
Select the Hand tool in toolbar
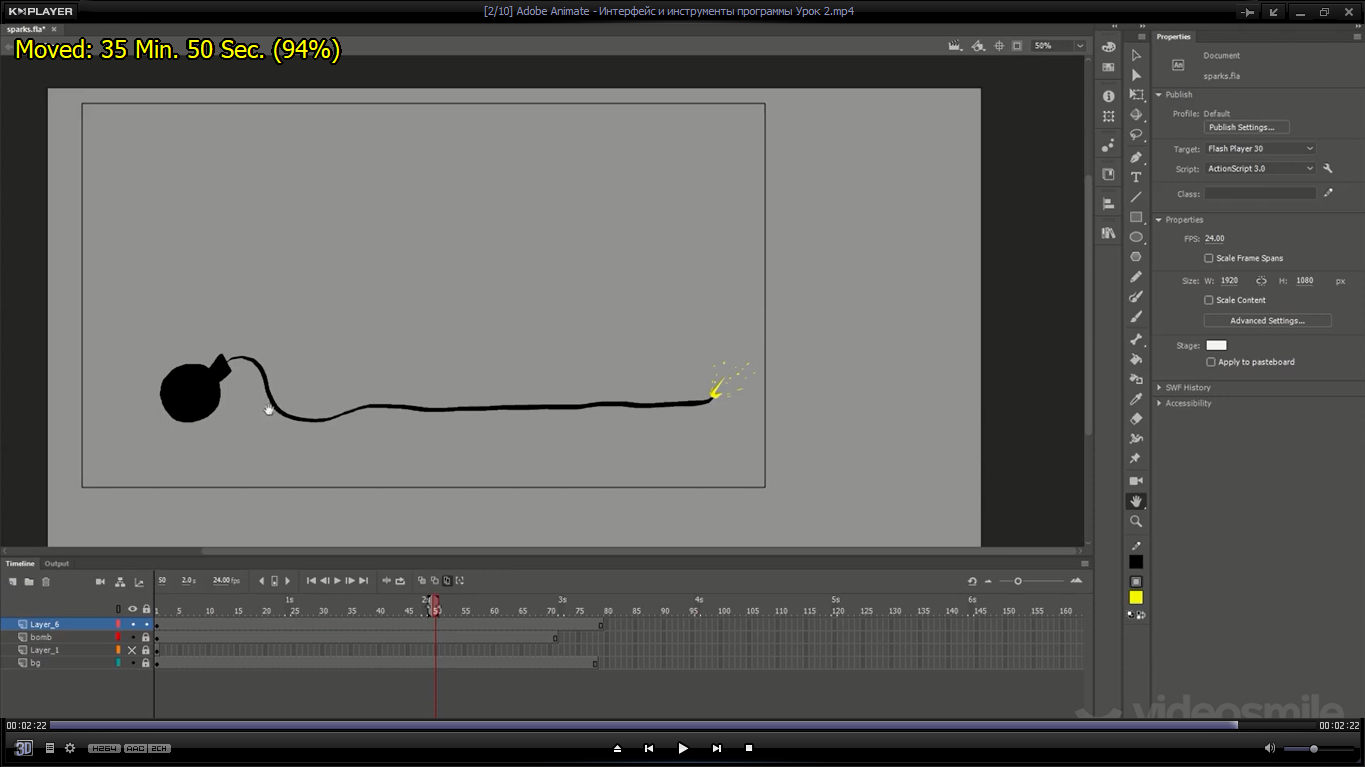point(1136,501)
